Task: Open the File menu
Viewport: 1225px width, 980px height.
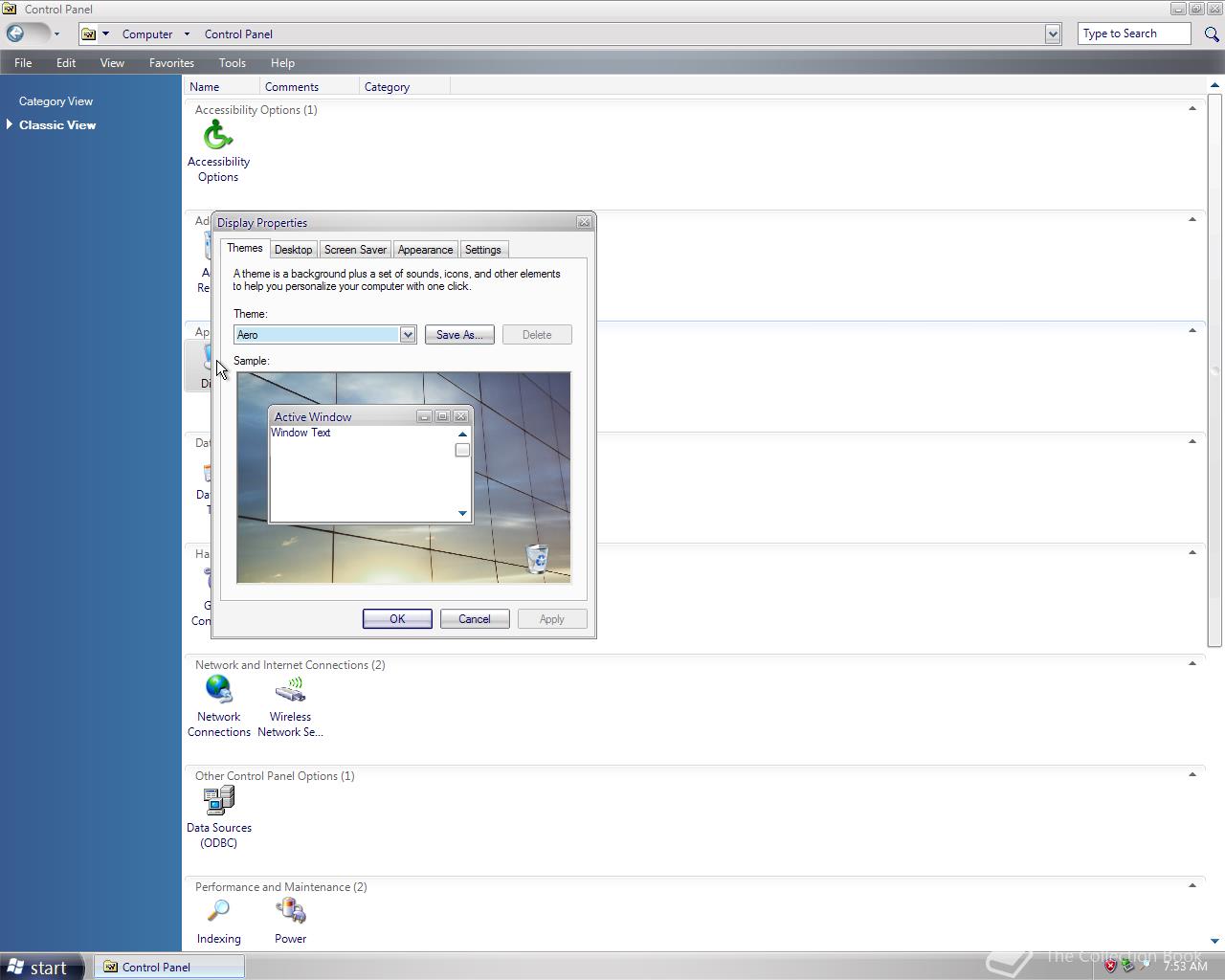Action: tap(23, 63)
